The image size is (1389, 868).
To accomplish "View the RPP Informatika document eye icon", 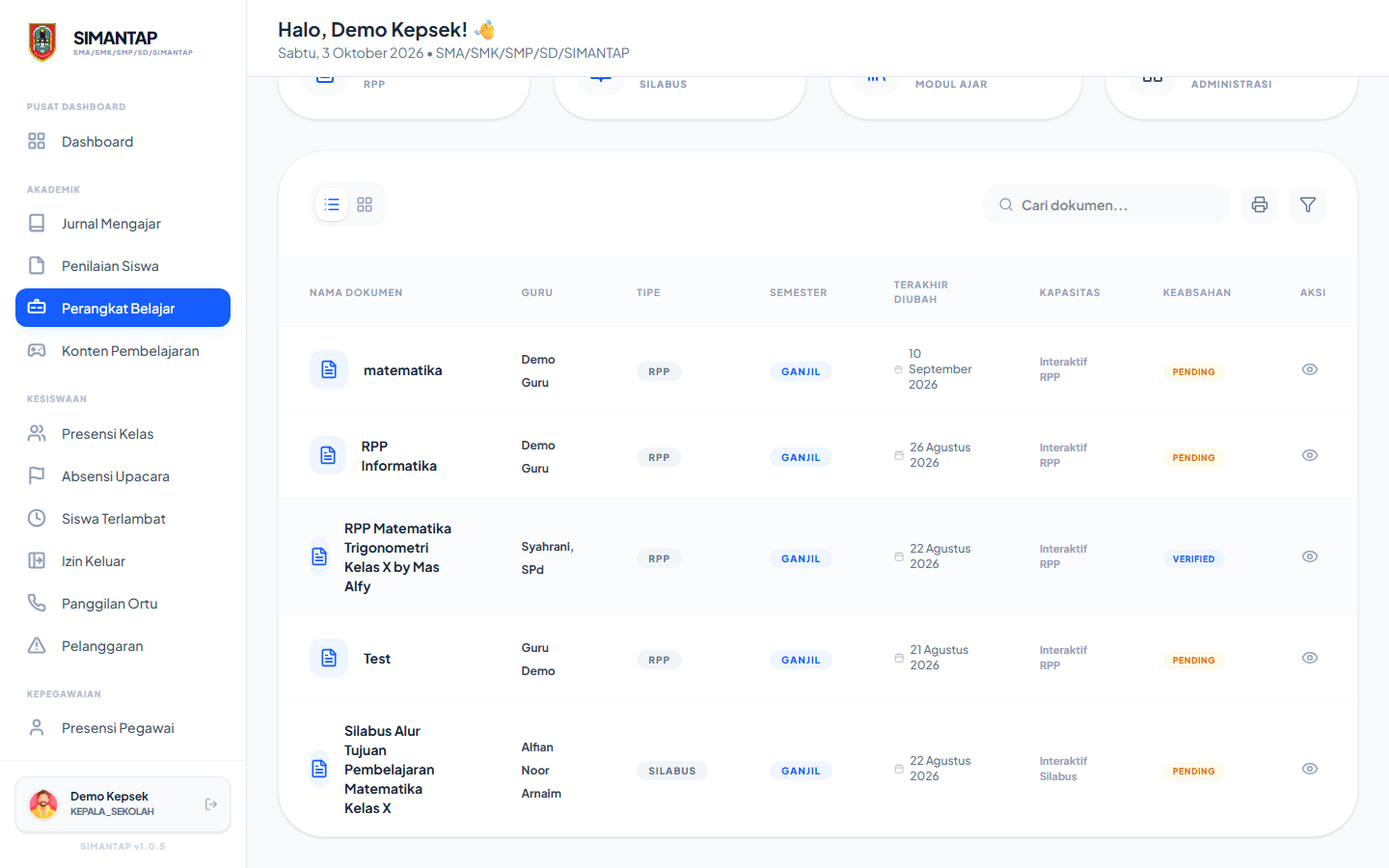I will pos(1310,455).
